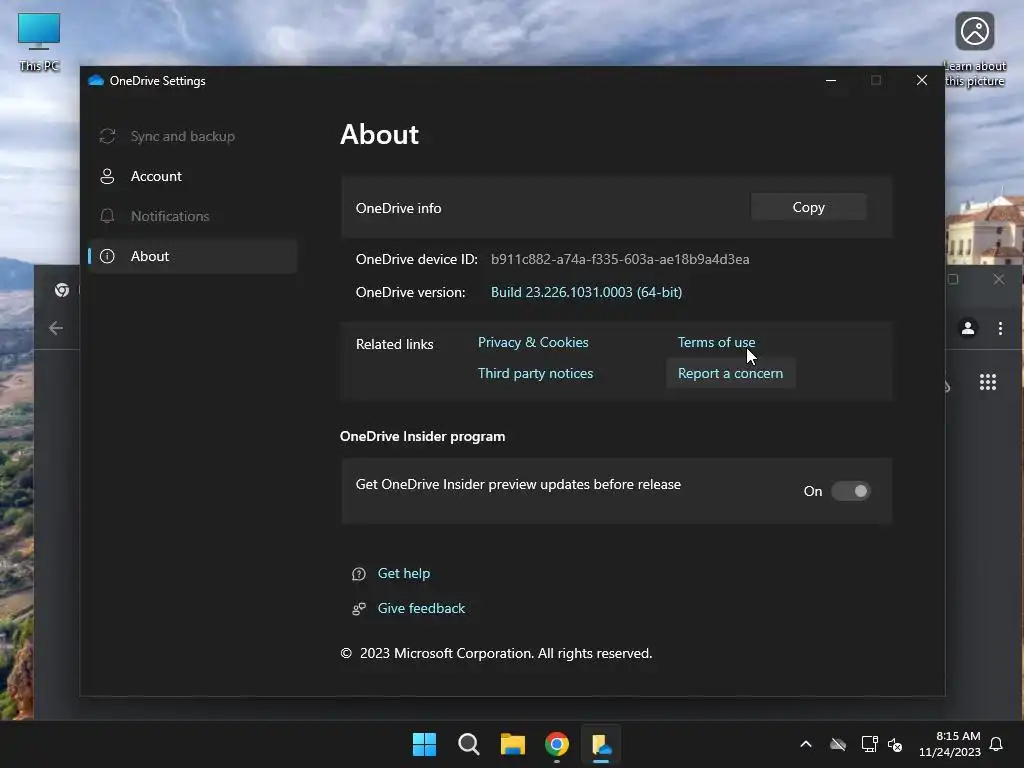This screenshot has width=1024, height=768.
Task: Click the Get help question icon
Action: point(359,574)
